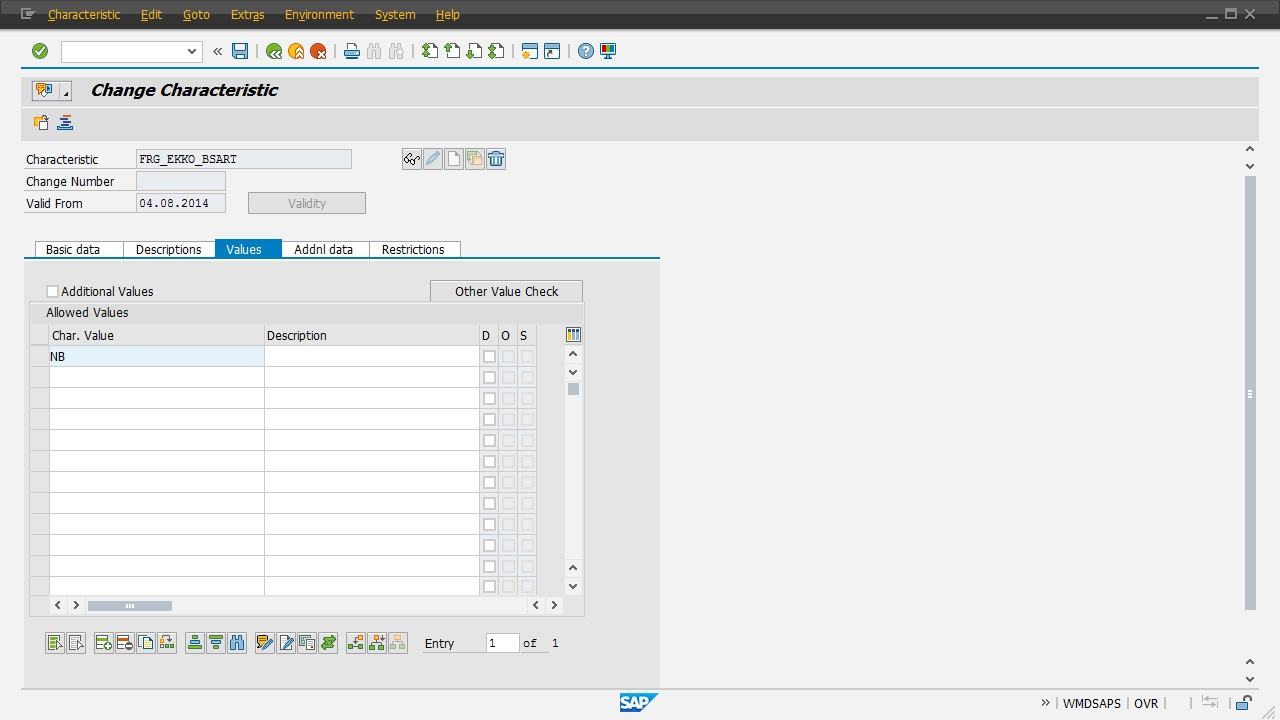Tick the D checkbox in second row
The height and width of the screenshot is (720, 1280).
point(489,377)
